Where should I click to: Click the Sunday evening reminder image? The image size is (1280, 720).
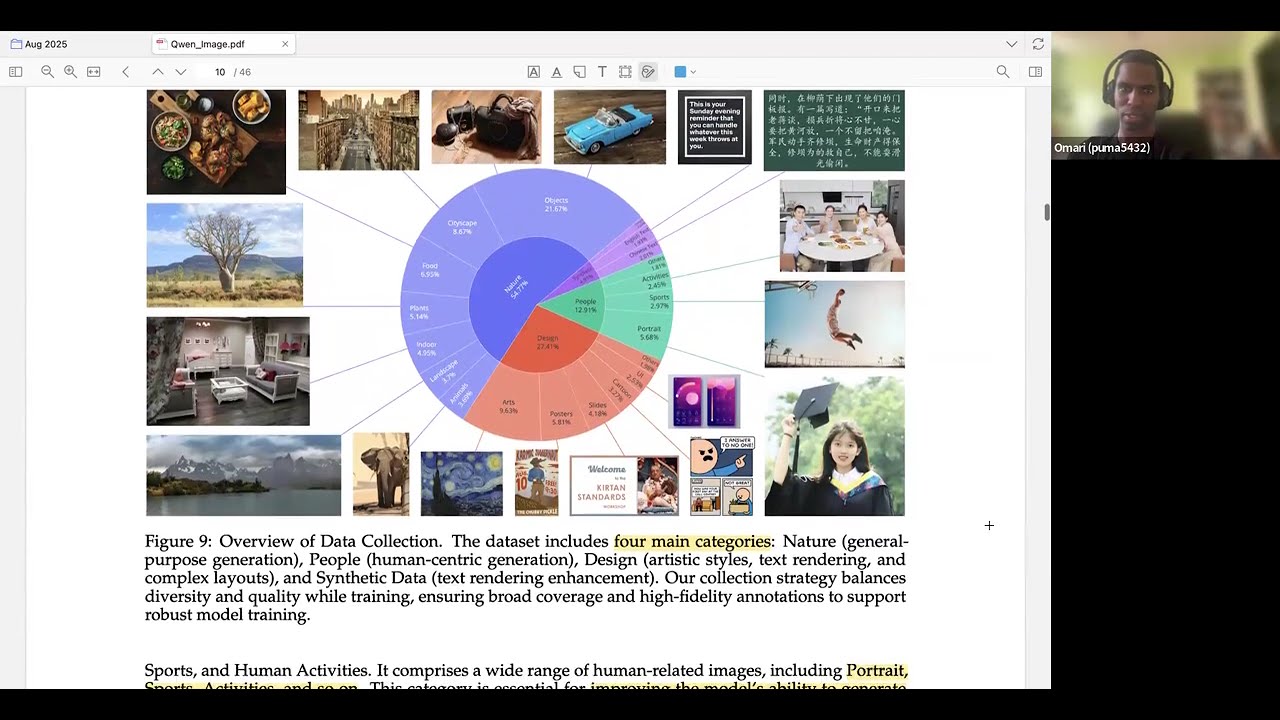point(714,127)
